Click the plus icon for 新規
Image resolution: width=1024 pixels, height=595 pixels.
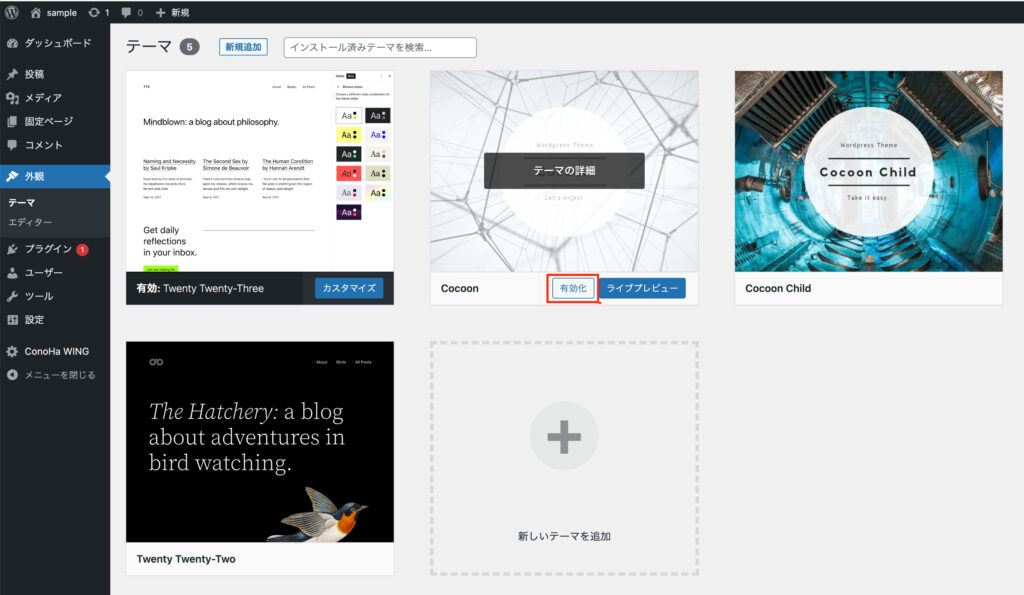point(161,12)
